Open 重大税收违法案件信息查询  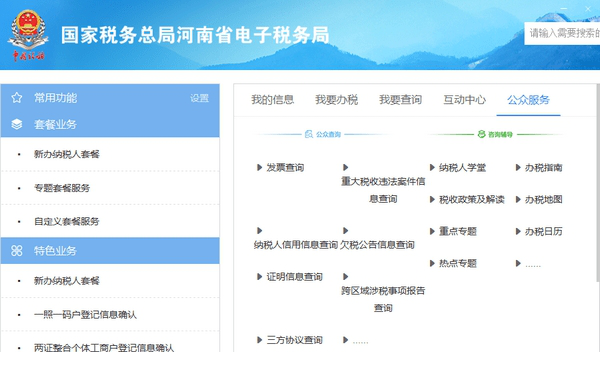(x=383, y=190)
